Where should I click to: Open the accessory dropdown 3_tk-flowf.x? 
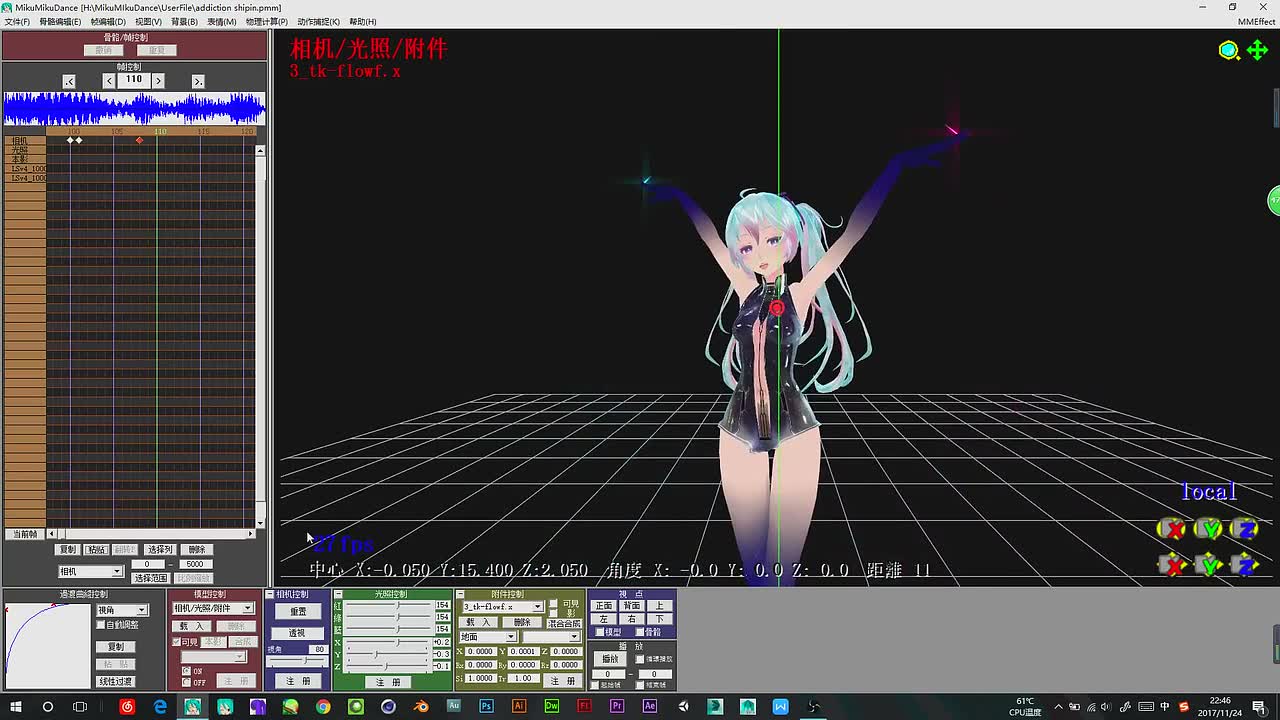pos(503,607)
